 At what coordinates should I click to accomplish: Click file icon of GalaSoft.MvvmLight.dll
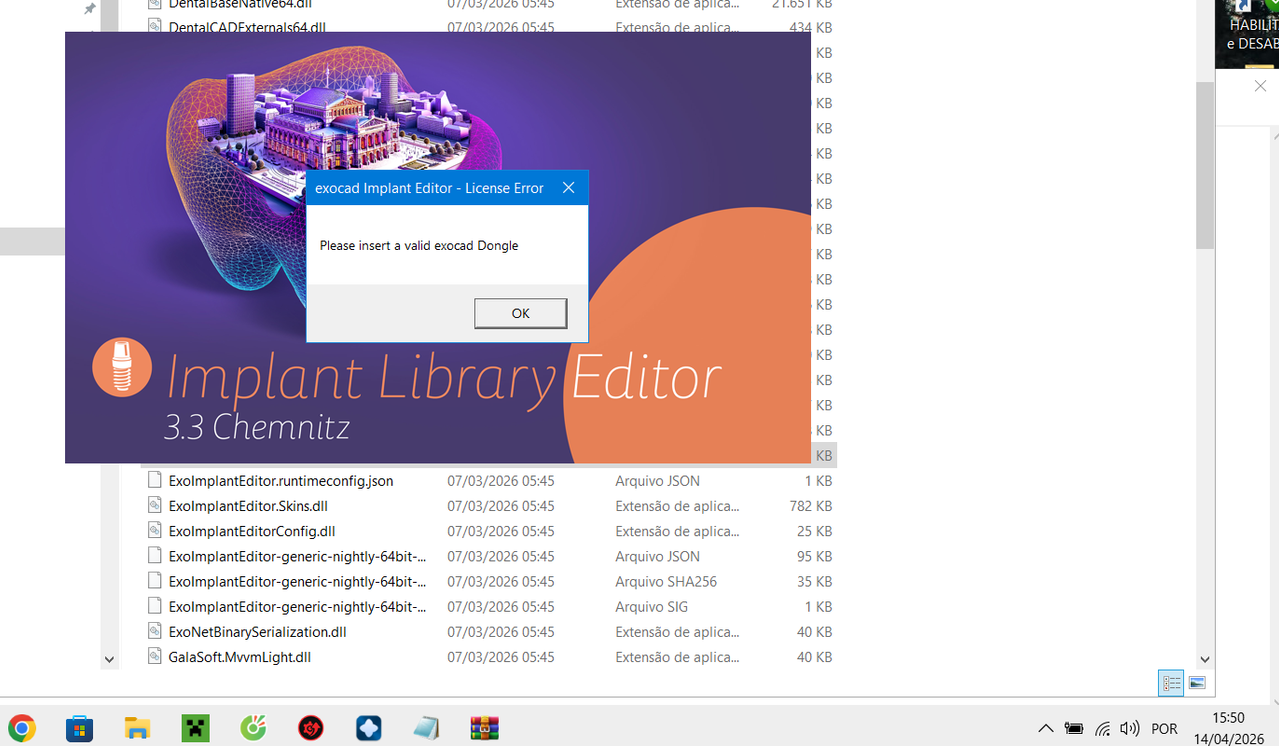(154, 656)
